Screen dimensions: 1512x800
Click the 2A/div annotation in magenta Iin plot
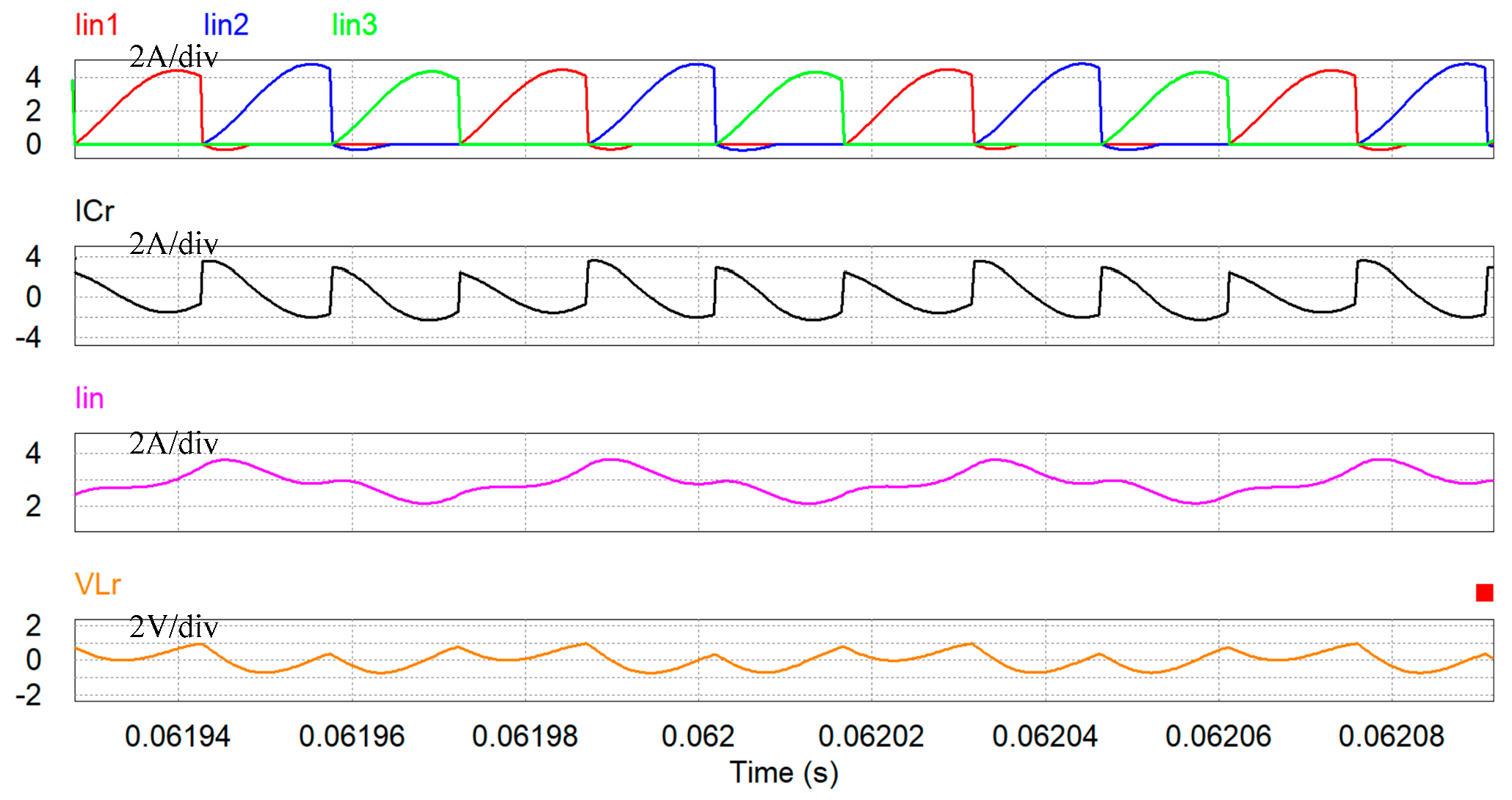pyautogui.click(x=173, y=444)
